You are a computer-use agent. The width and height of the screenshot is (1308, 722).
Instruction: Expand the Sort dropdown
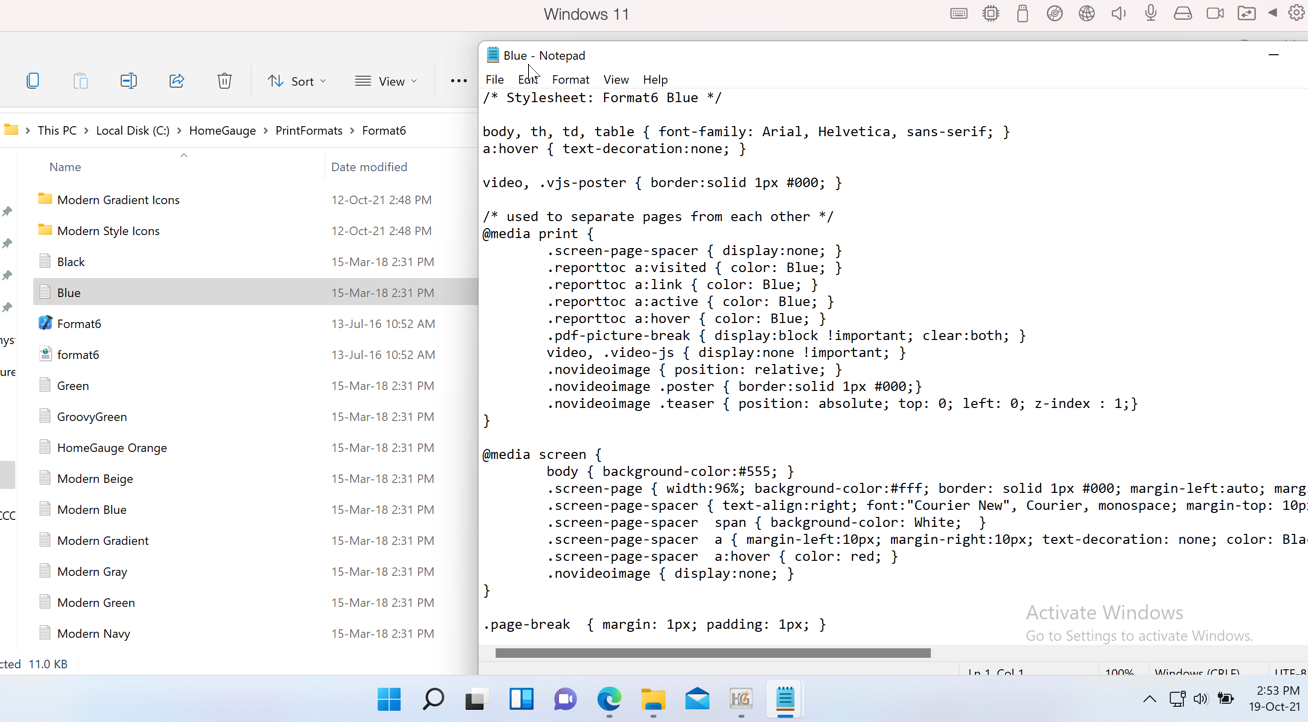tap(296, 81)
